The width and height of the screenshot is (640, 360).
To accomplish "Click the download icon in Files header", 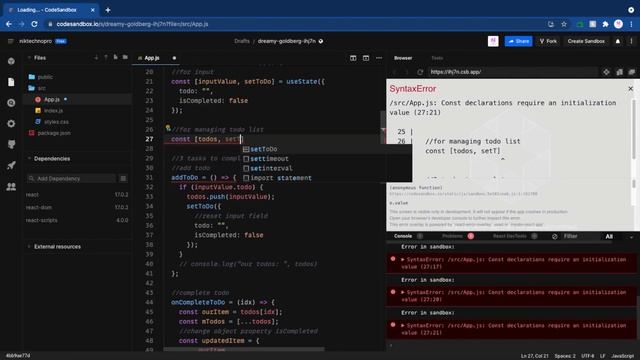I will tap(96, 58).
